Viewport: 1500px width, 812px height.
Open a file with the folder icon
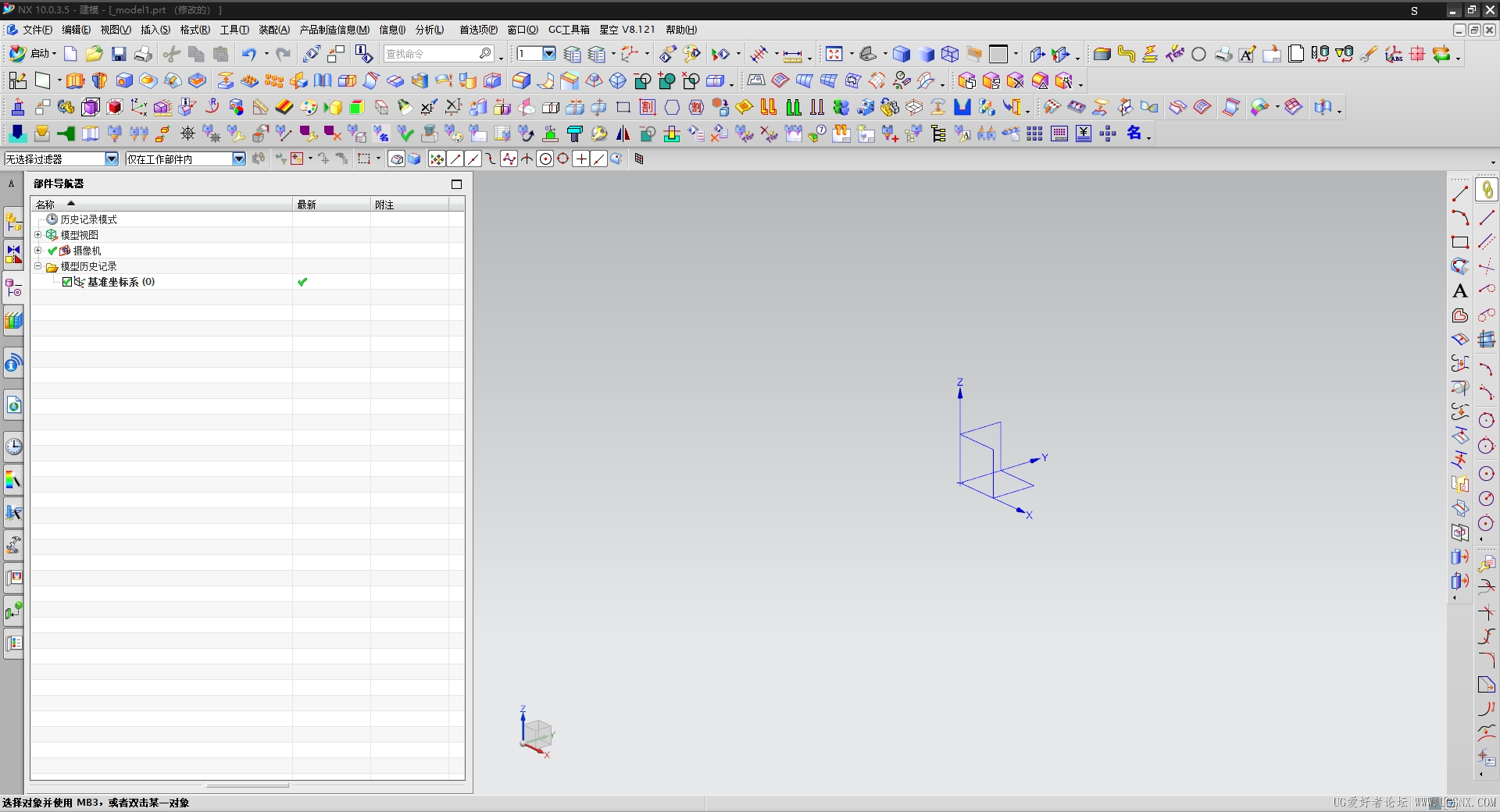(x=94, y=54)
